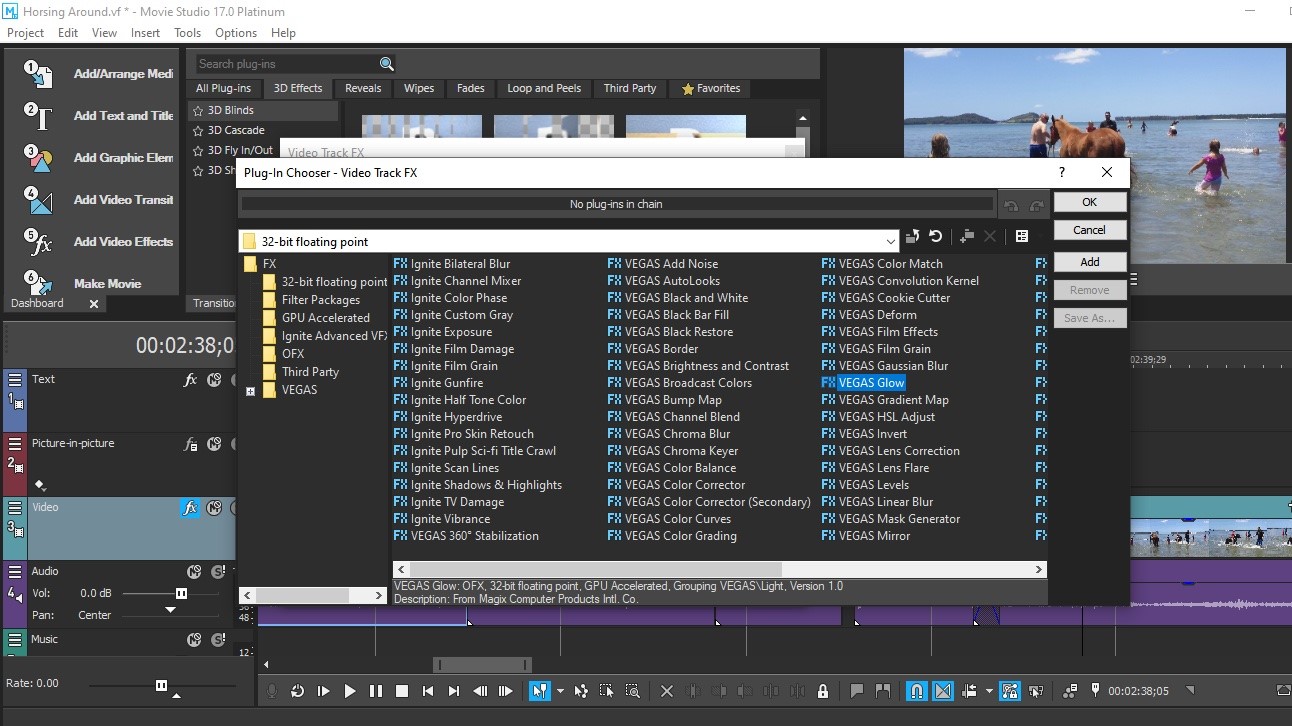
Task: Click the Create new folder icon
Action: (x=966, y=237)
